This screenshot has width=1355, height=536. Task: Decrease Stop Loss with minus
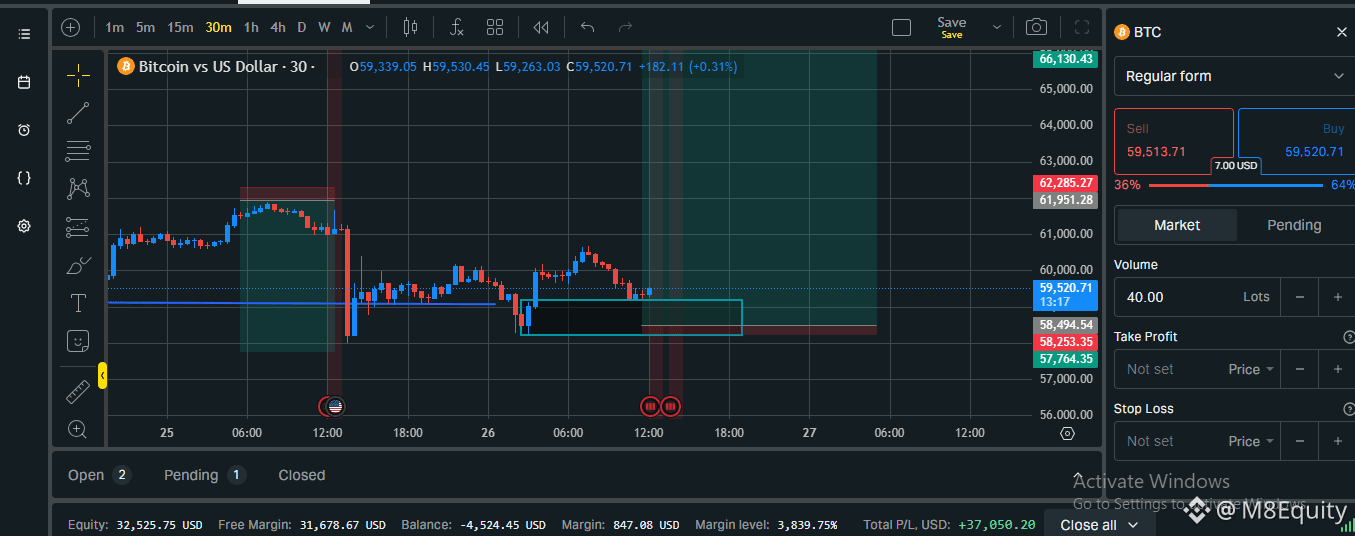[1300, 441]
